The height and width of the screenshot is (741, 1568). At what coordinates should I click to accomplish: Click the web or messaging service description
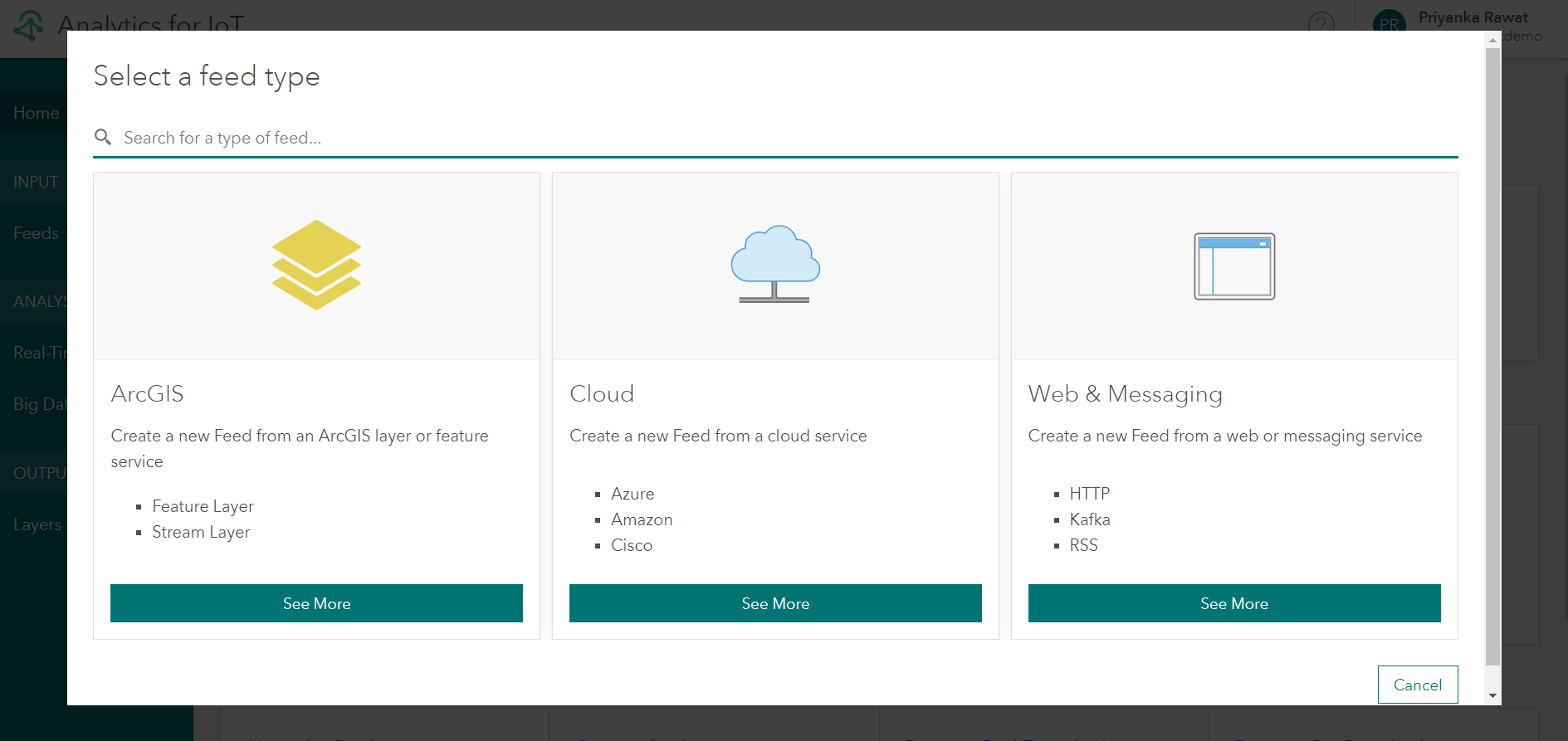pos(1225,436)
